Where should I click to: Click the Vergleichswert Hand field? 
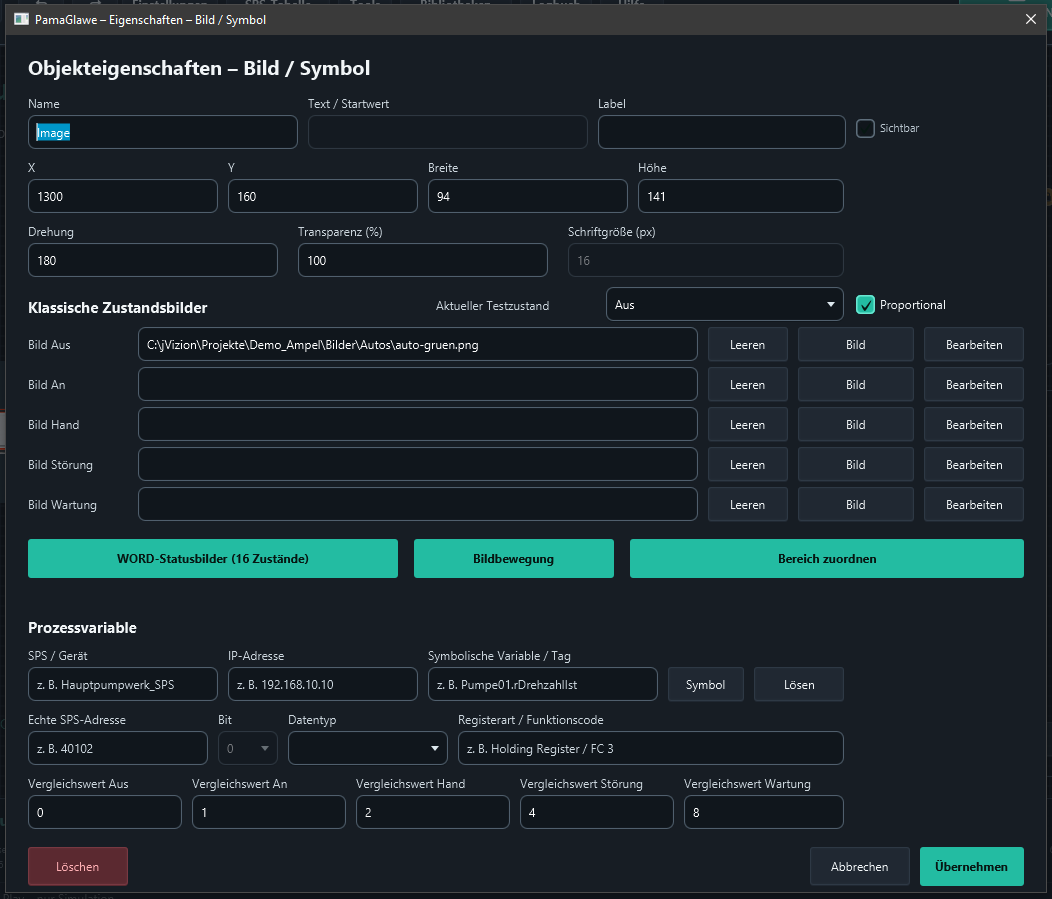point(433,812)
